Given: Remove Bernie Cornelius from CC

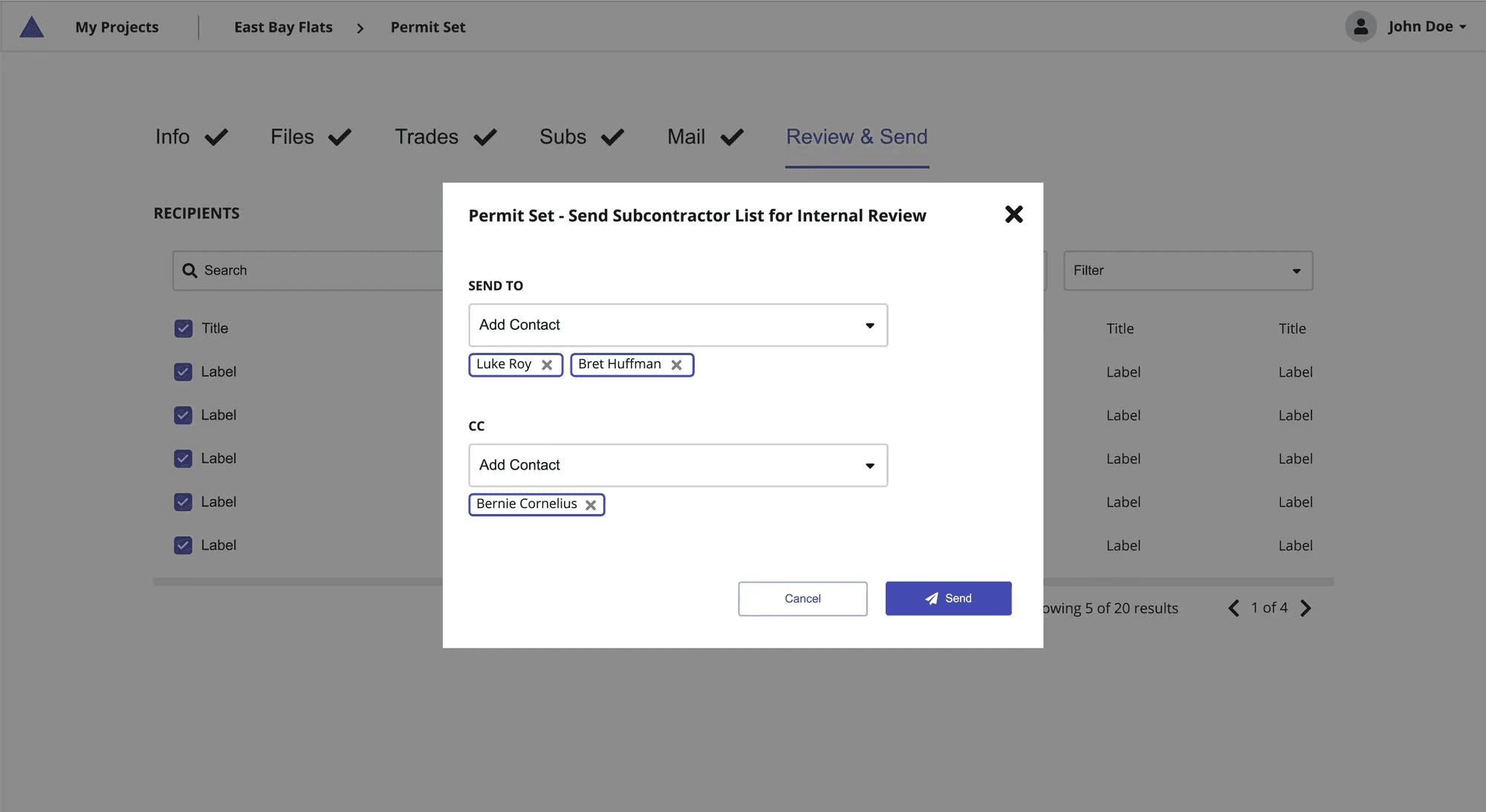Looking at the screenshot, I should (591, 505).
